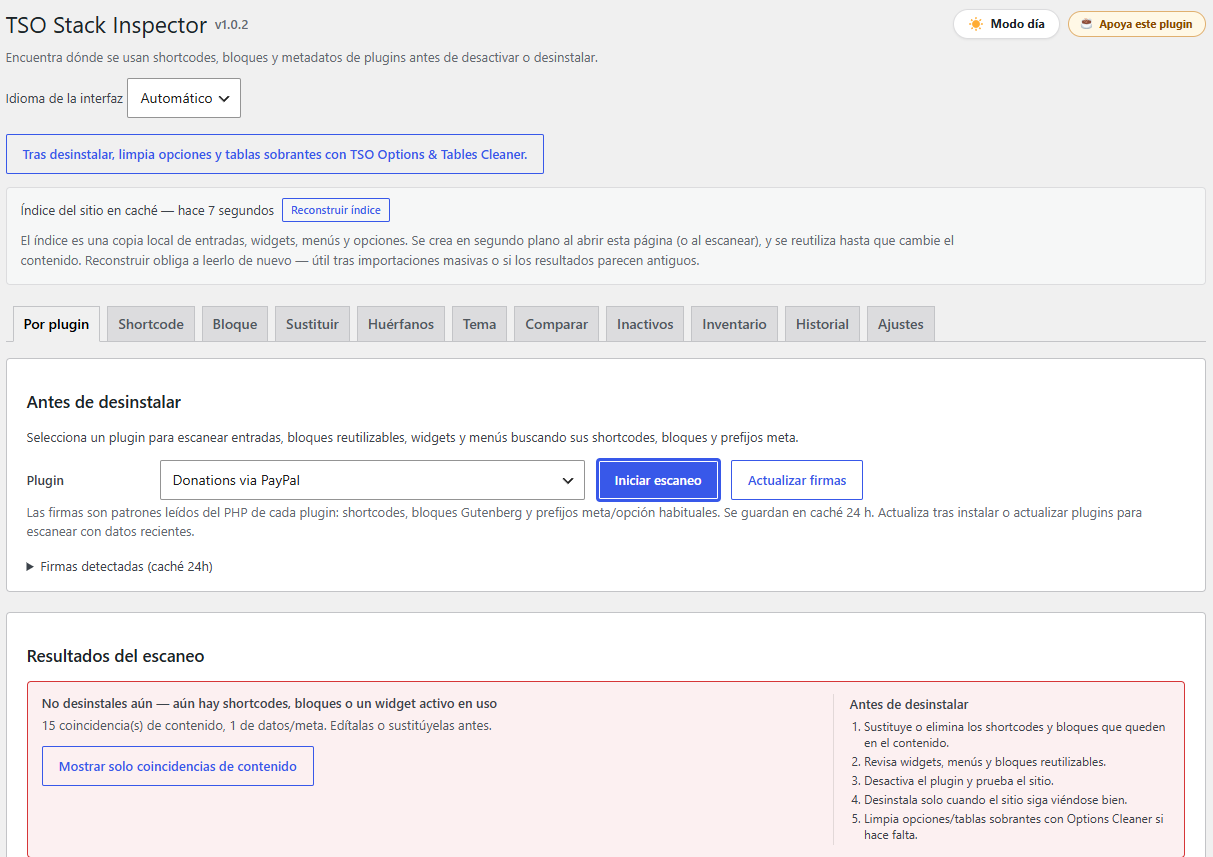Screen dimensions: 1213x857
Task: Switch to the Shortcode tab
Action: [151, 324]
